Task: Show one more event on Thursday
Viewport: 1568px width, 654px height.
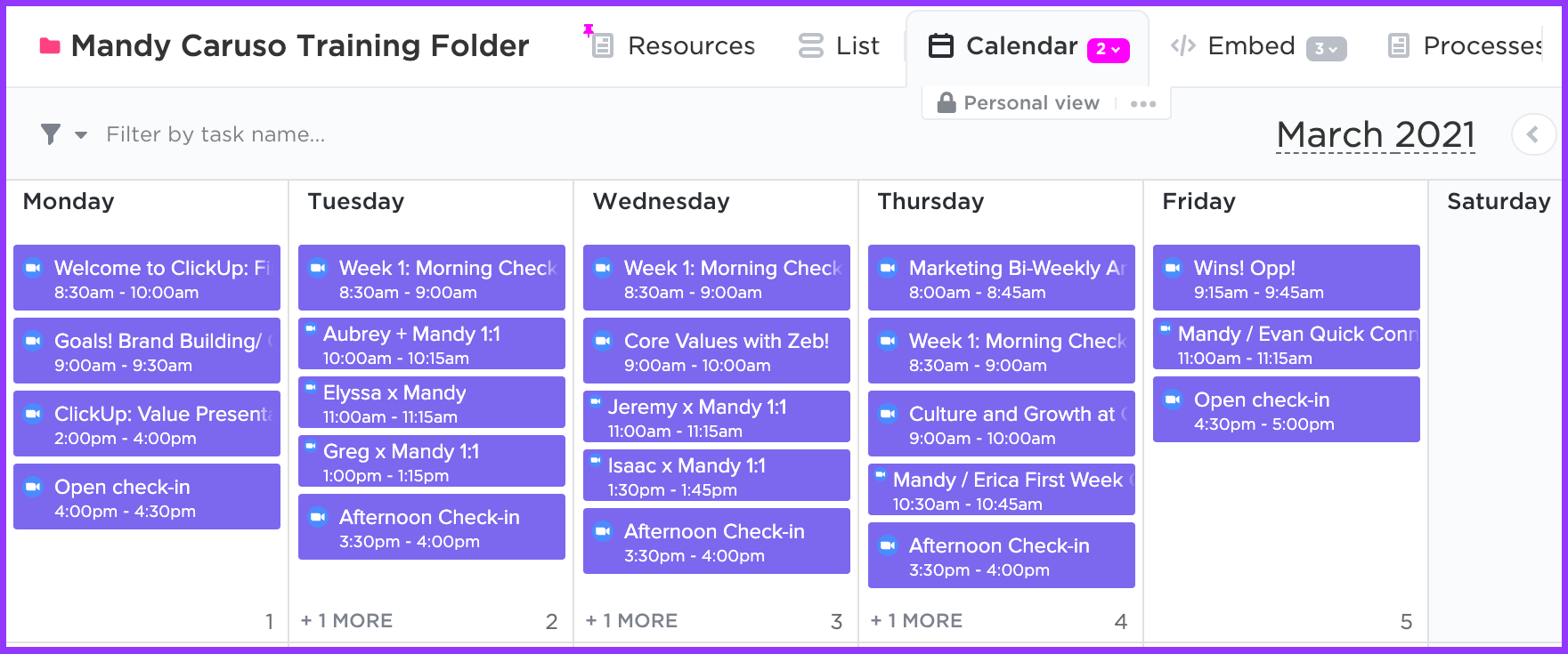Action: point(916,621)
